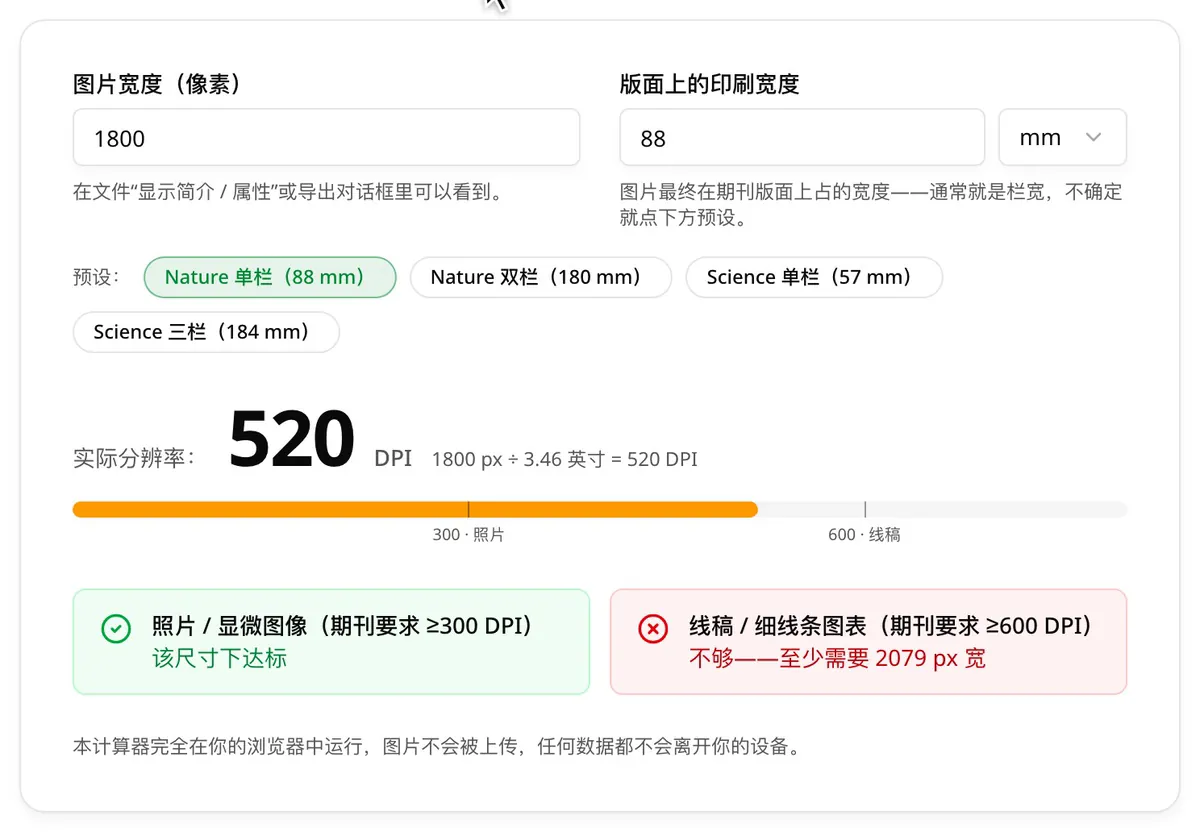Select the Nature 单栏（88 mm）preset

tap(270, 277)
